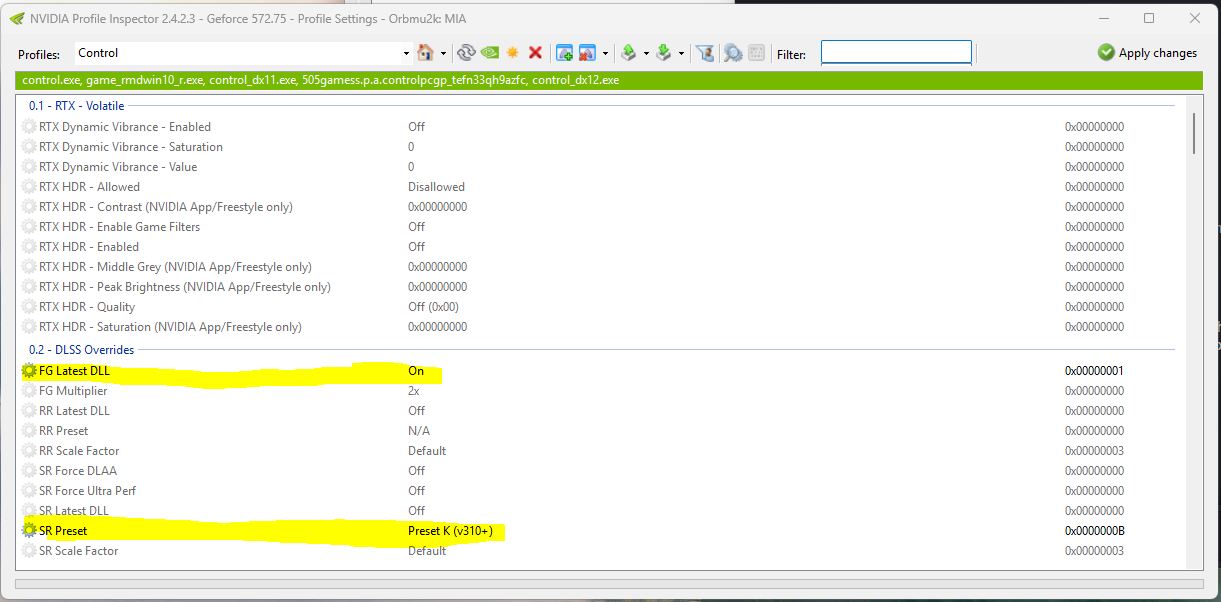Select the 'RTX Dynamic Vibrance - Saturation' row
The image size is (1221, 602).
coord(600,147)
